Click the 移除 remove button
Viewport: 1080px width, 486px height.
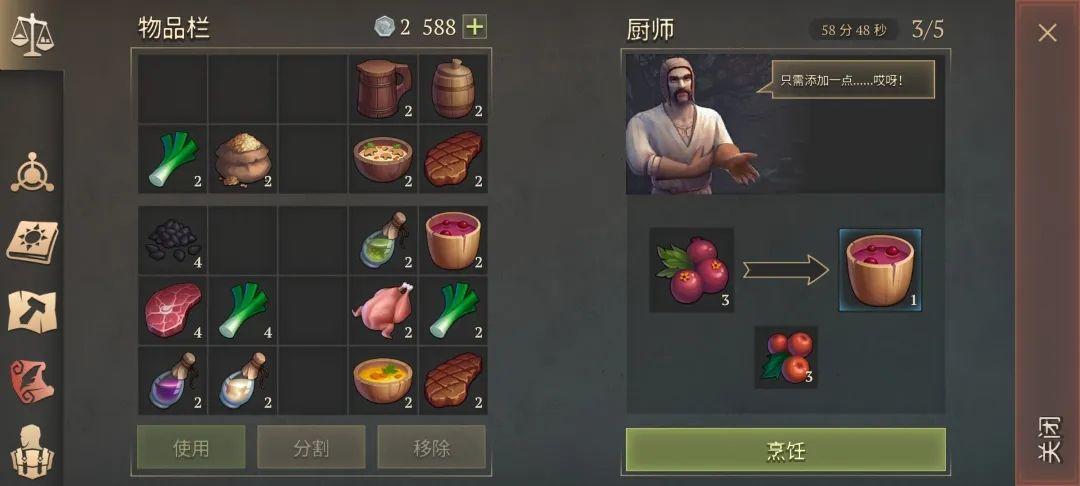click(432, 447)
